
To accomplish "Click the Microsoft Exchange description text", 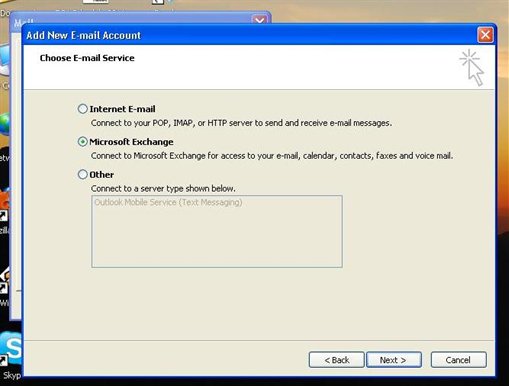I will (x=272, y=156).
